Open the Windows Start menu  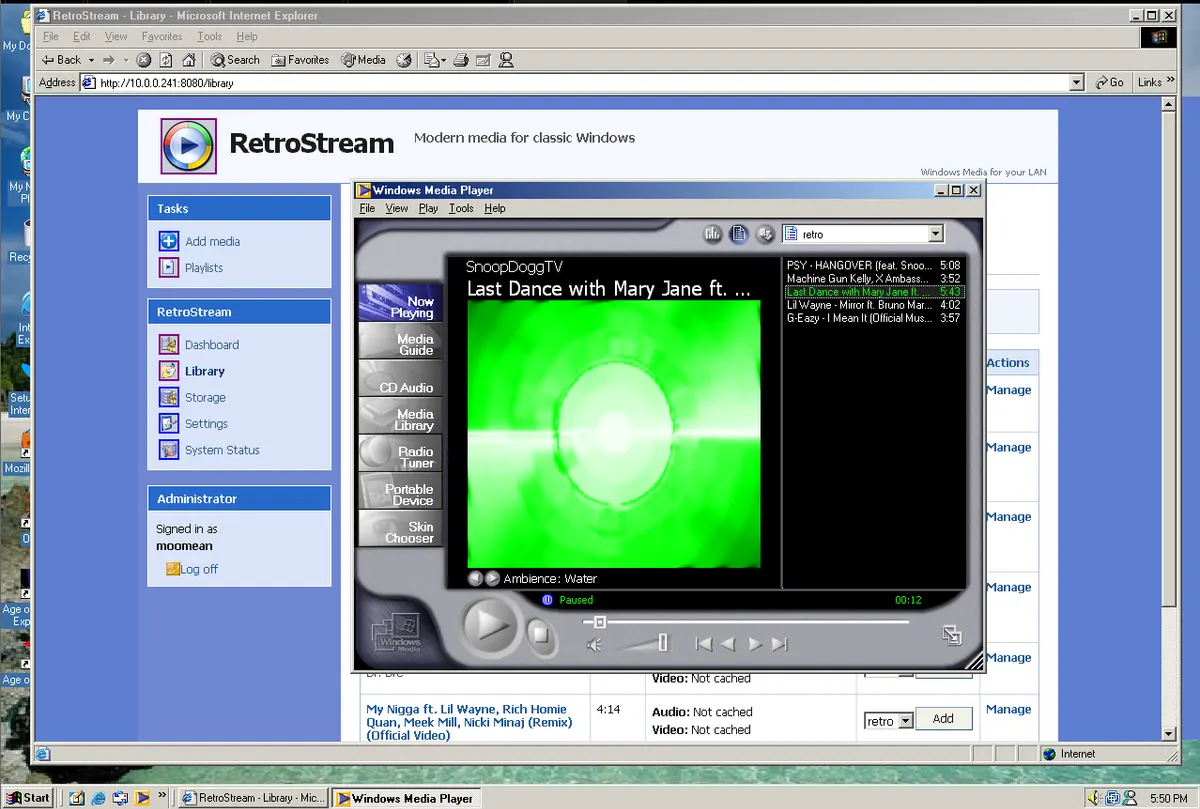point(27,798)
